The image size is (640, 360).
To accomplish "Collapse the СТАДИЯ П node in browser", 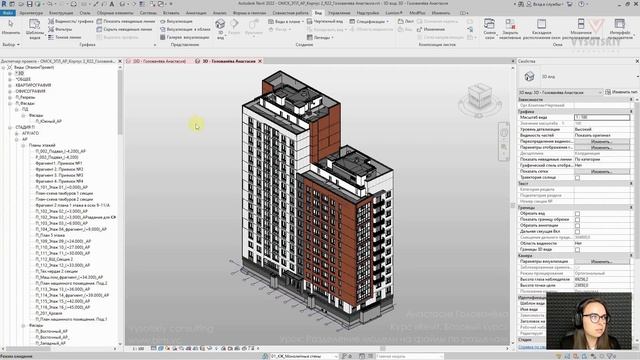I will click(10, 127).
